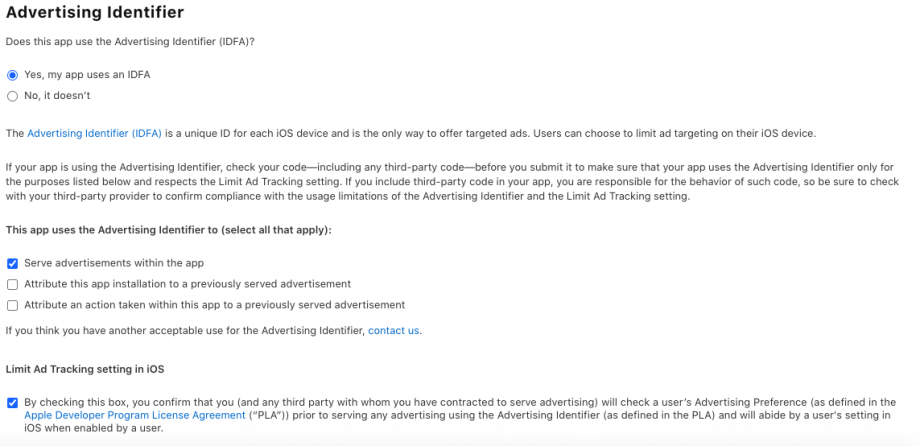Viewport: 920px width, 446px height.
Task: Click the 'No, it doesn't' label text
Action: (x=57, y=96)
